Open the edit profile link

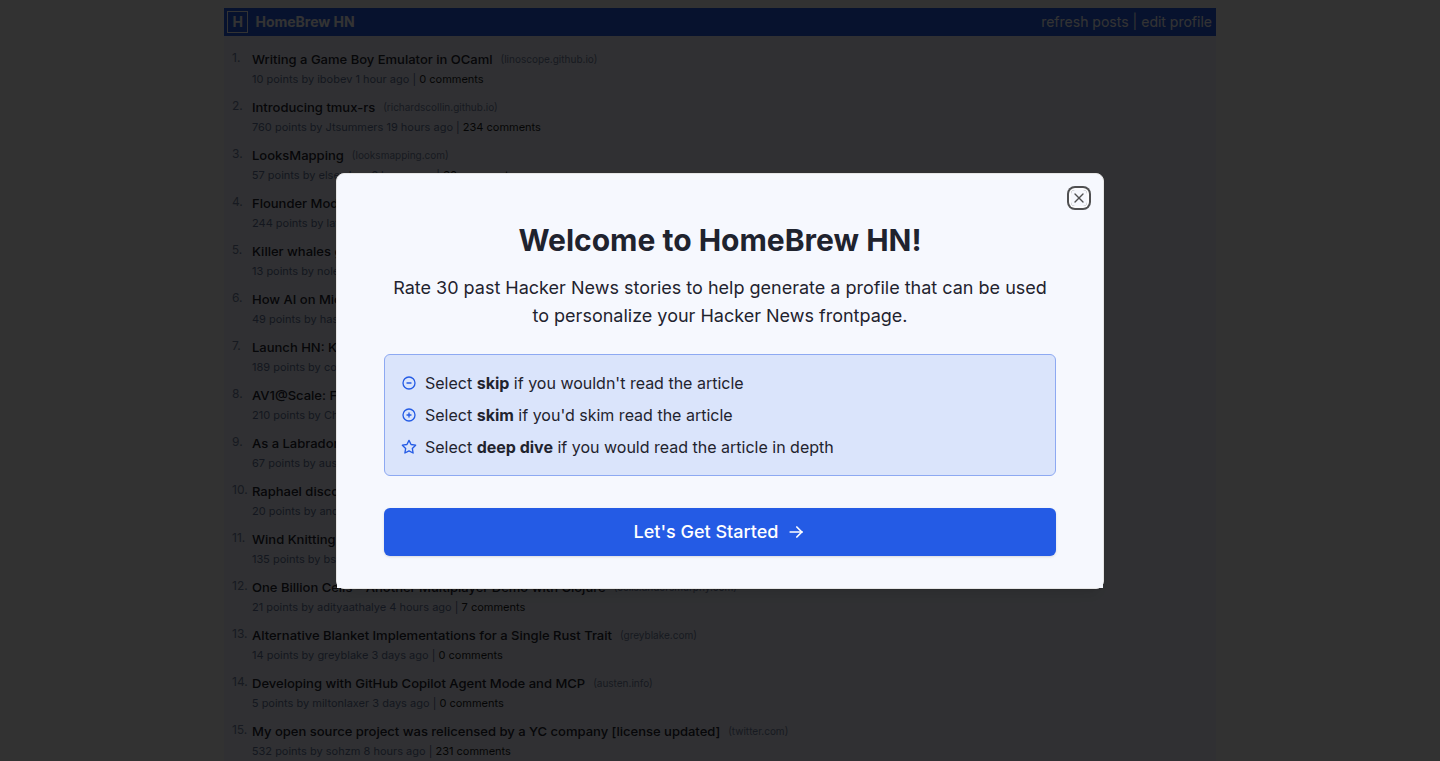point(1176,22)
